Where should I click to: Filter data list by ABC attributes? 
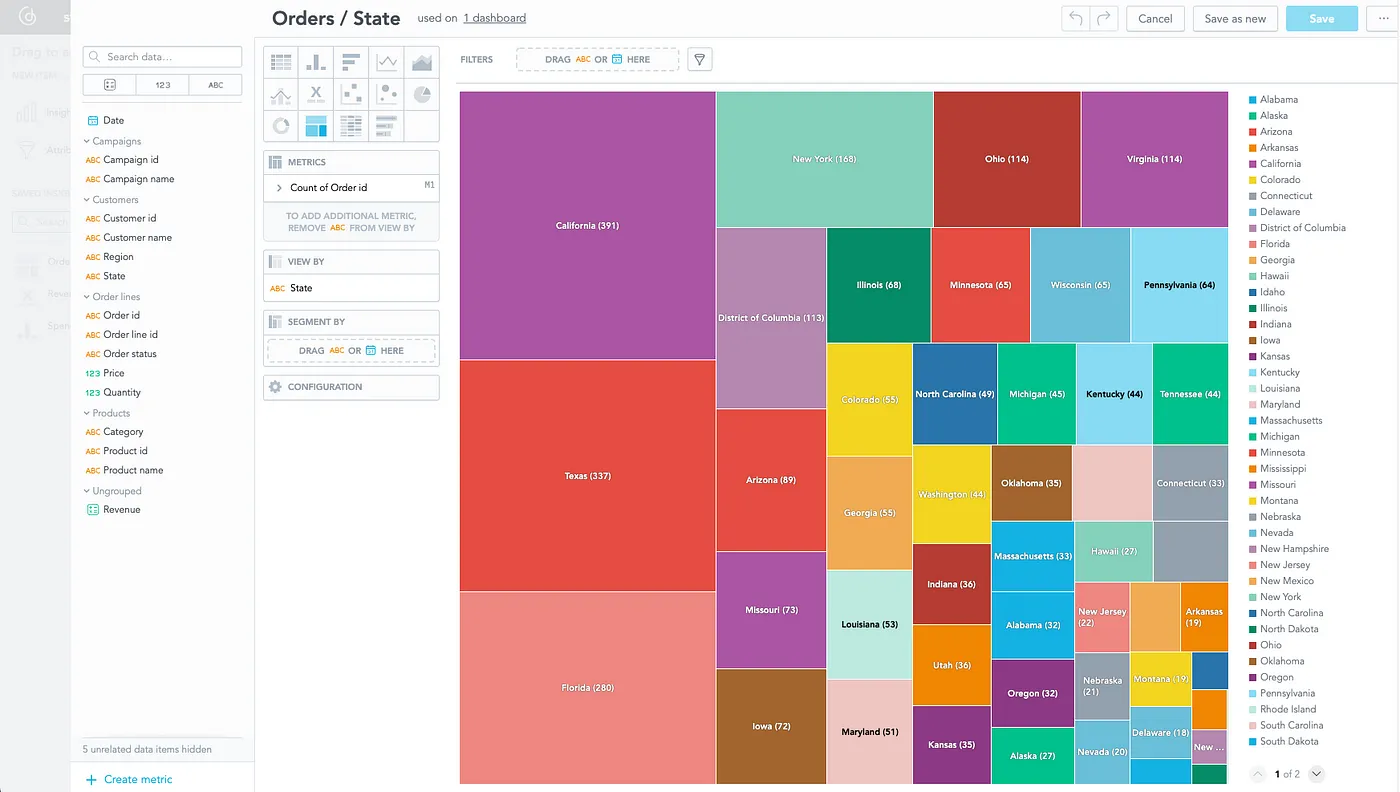click(x=215, y=85)
